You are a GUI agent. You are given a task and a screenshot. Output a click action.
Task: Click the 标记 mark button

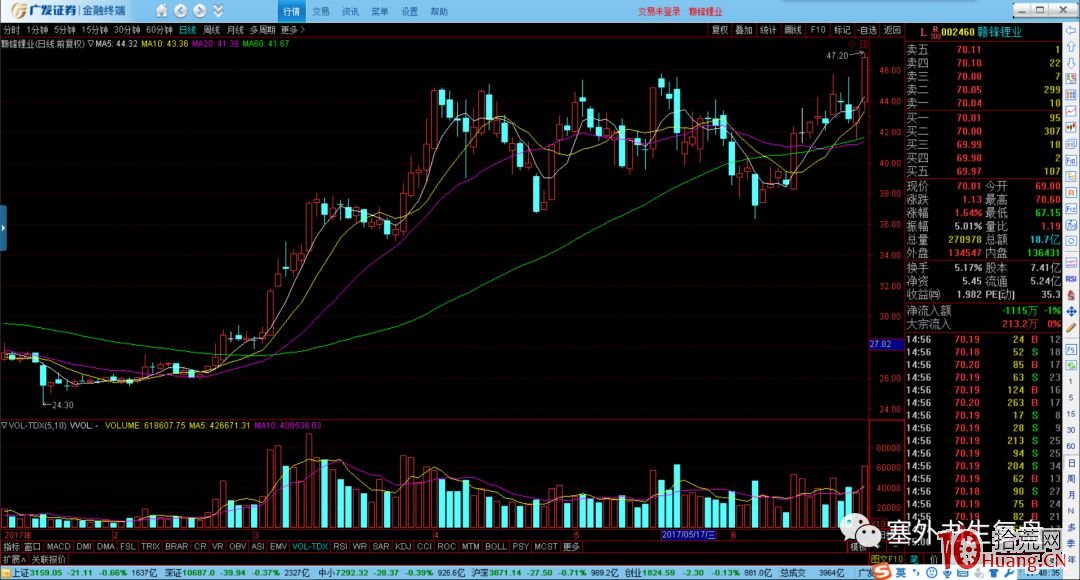842,30
